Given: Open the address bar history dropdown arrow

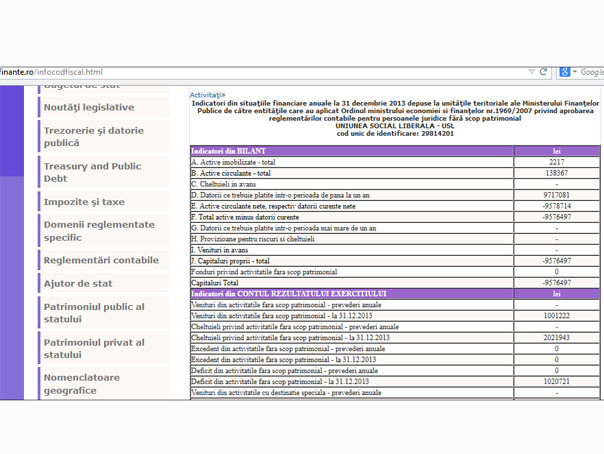Looking at the screenshot, I should [532, 72].
